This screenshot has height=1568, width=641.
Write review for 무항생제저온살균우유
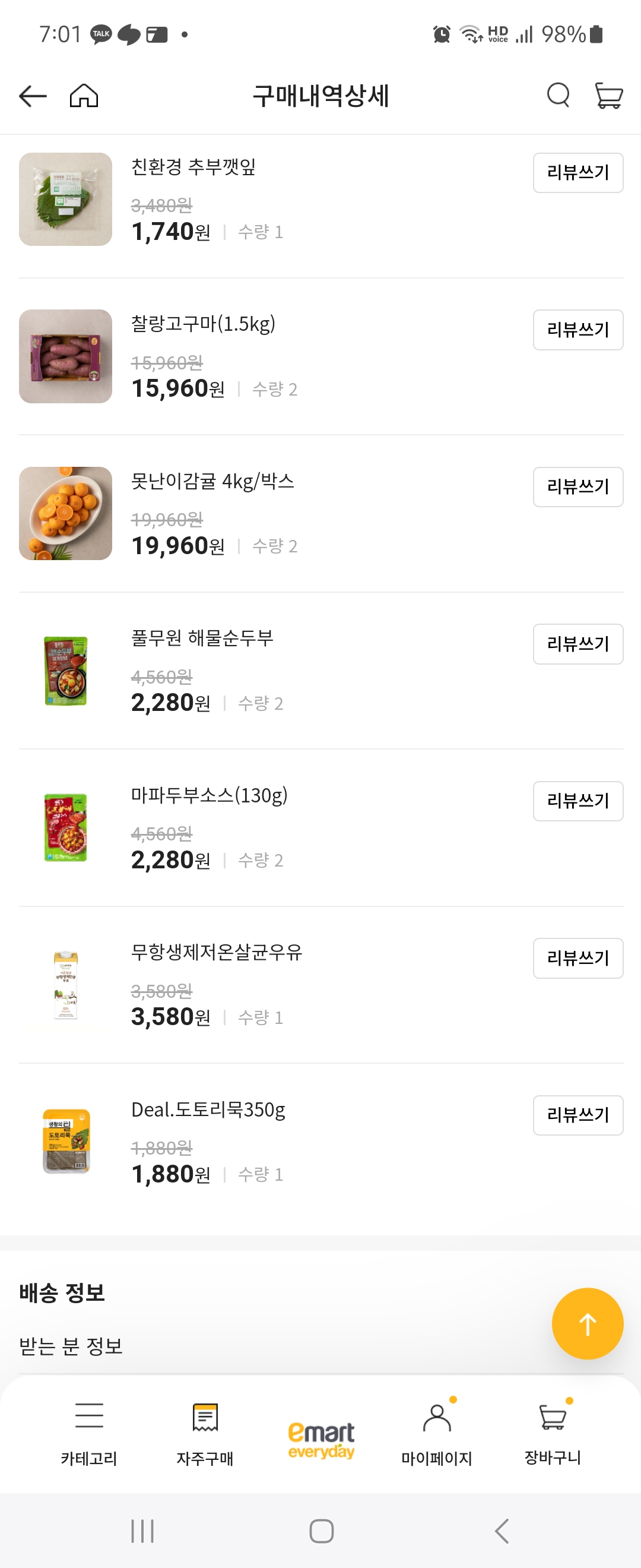click(577, 958)
